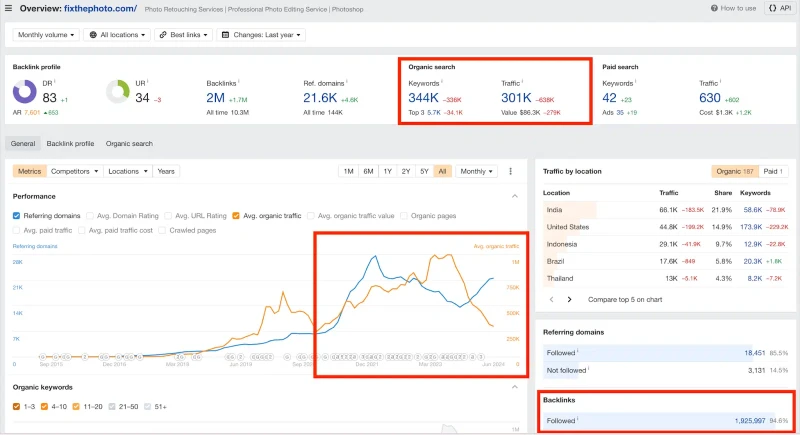This screenshot has width=800, height=435.
Task: Open the Monthly interval dropdown
Action: coord(476,171)
